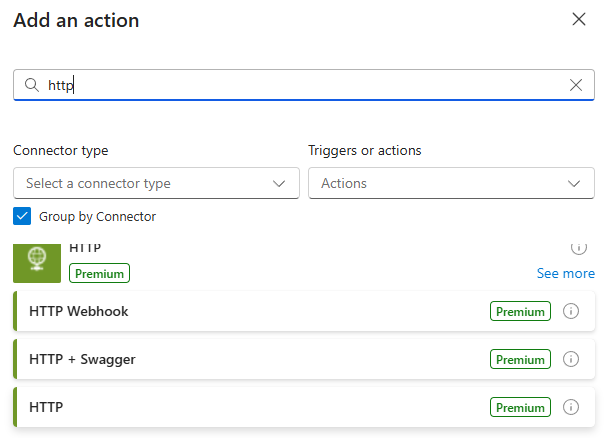The image size is (606, 438).
Task: Click the See more link
Action: (x=565, y=273)
